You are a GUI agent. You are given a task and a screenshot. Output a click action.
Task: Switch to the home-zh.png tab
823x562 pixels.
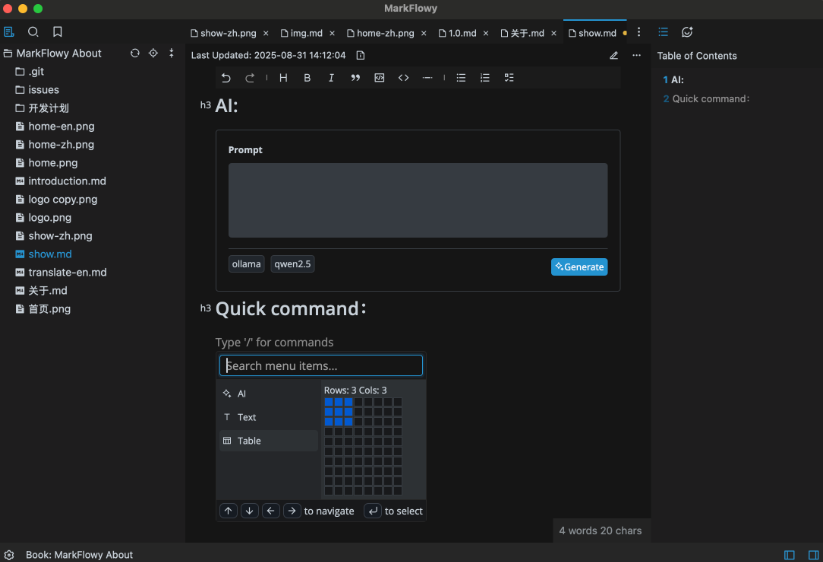click(x=385, y=33)
